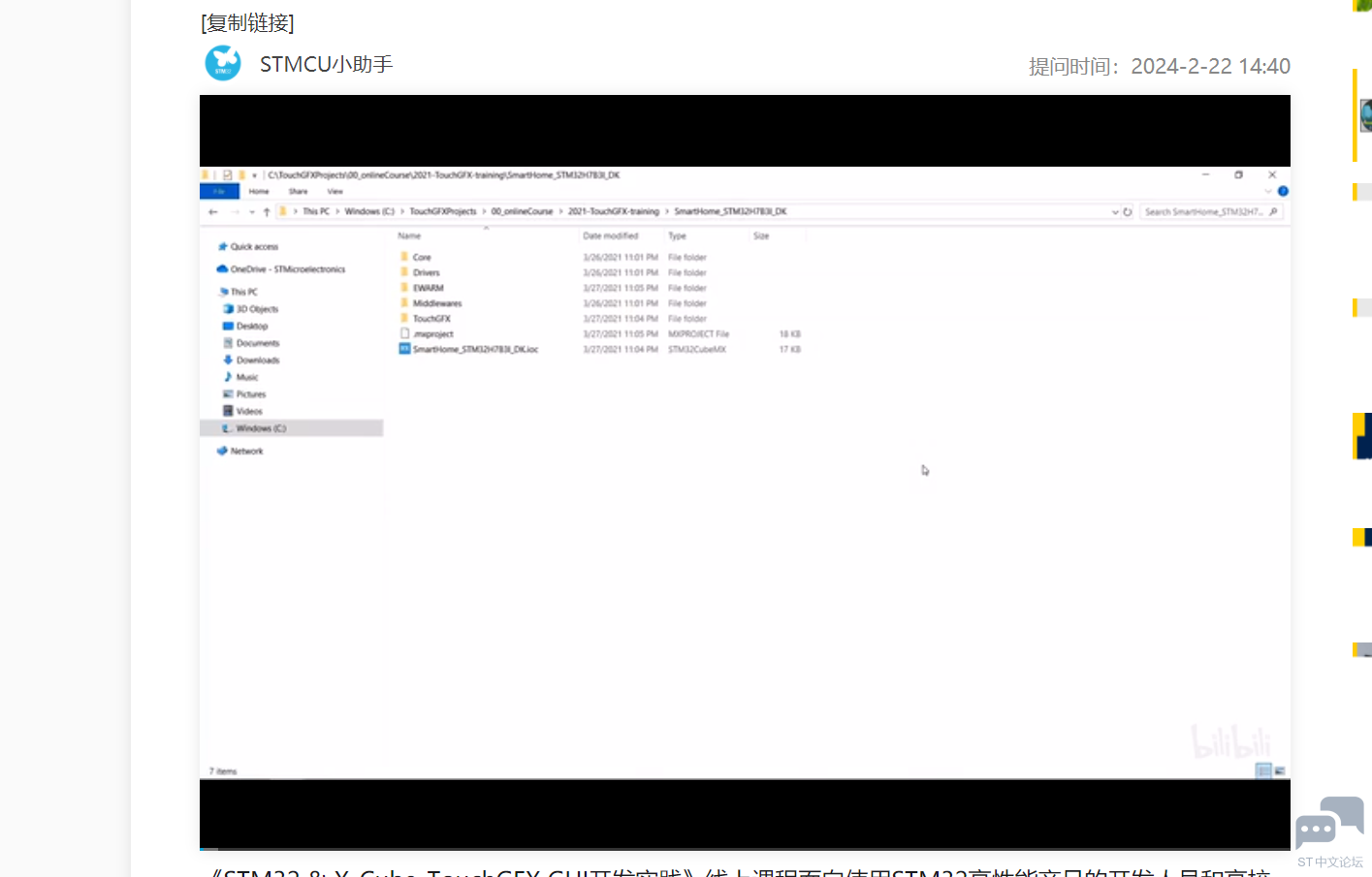The width and height of the screenshot is (1372, 877).
Task: Select the .mxproject file name
Action: (433, 334)
